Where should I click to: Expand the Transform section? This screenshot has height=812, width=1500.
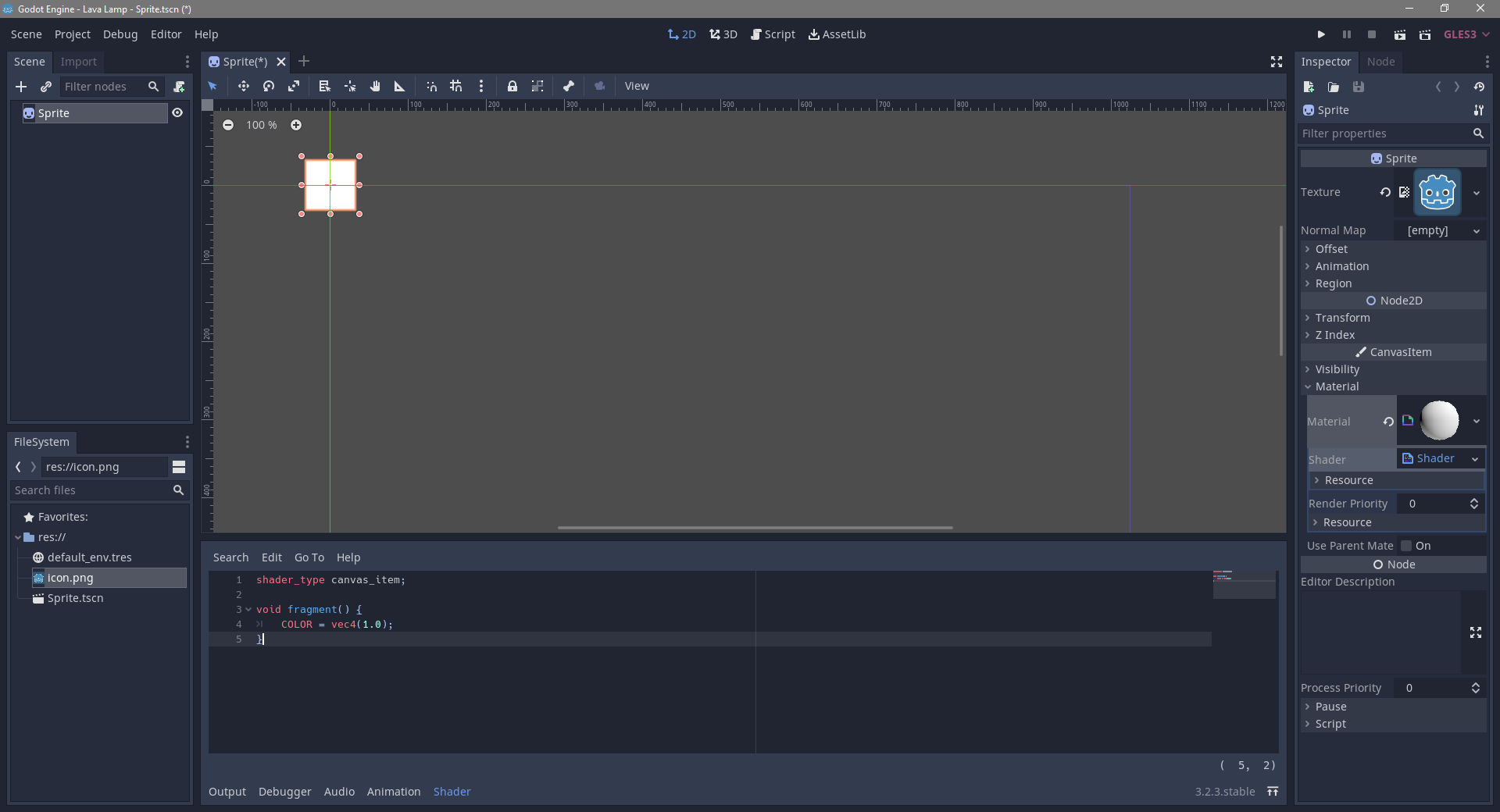pos(1341,318)
